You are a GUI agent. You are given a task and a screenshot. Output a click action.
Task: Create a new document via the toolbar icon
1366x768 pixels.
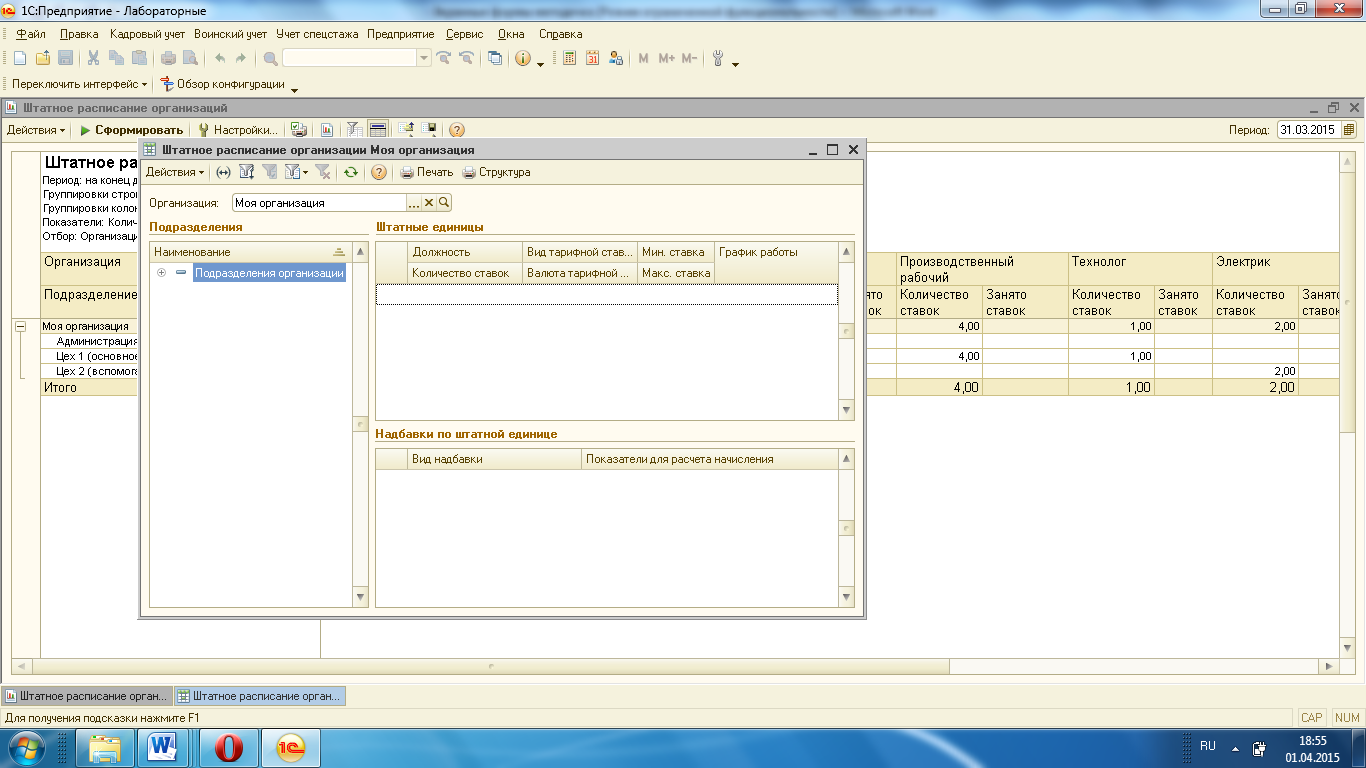click(19, 58)
